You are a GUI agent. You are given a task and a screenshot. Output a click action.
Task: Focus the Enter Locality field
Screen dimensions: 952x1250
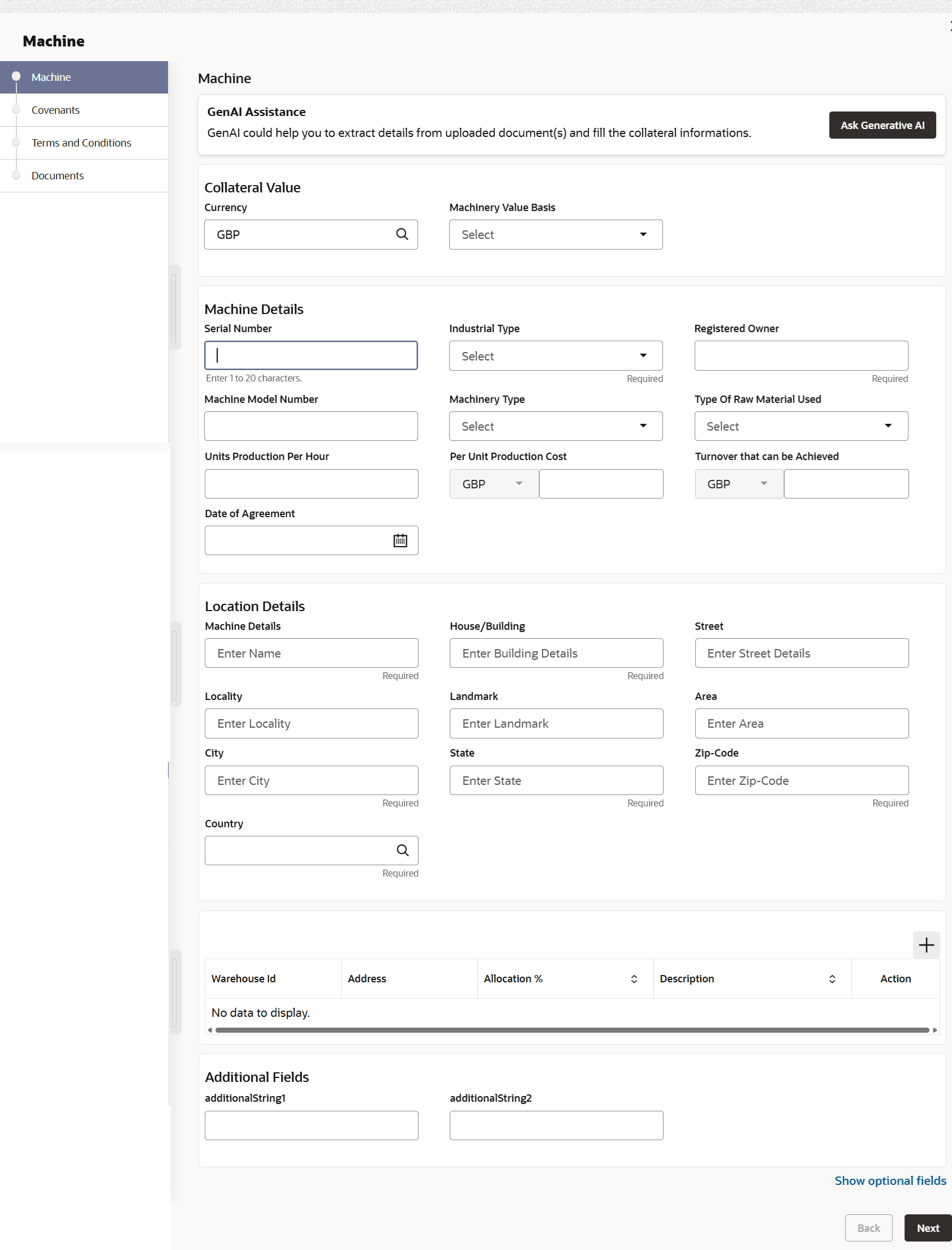click(311, 723)
